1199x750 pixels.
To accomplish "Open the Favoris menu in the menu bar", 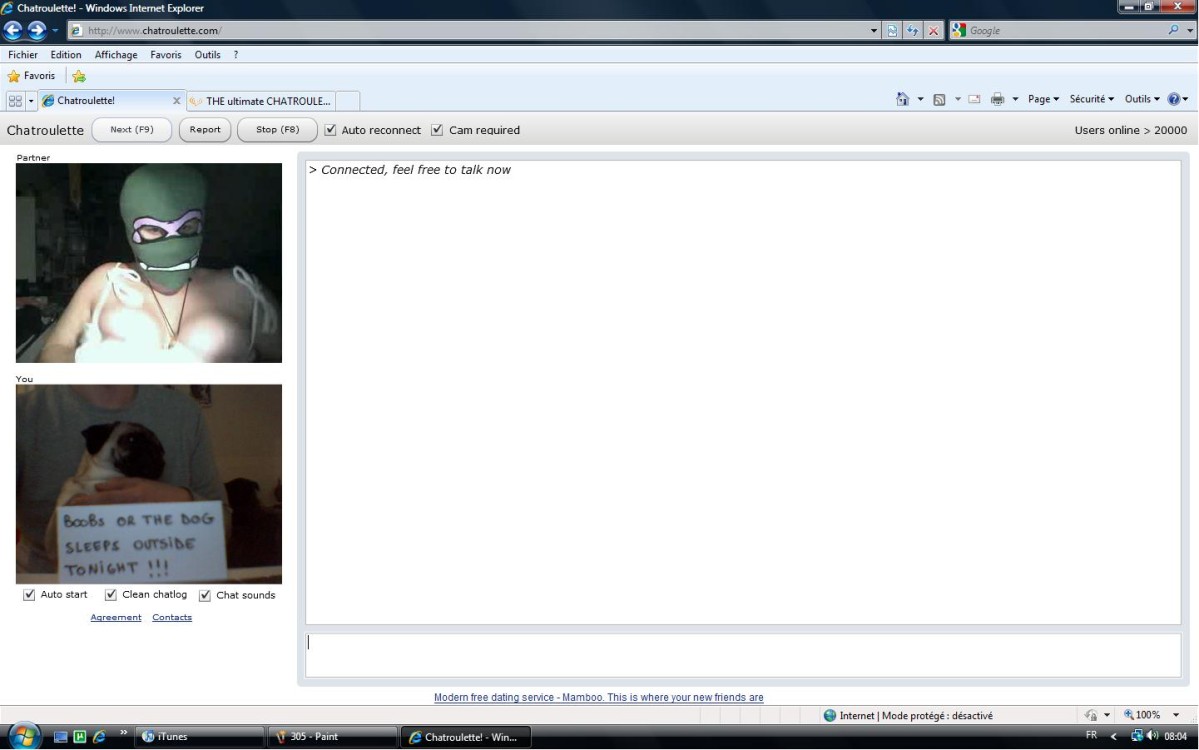I will tap(166, 55).
